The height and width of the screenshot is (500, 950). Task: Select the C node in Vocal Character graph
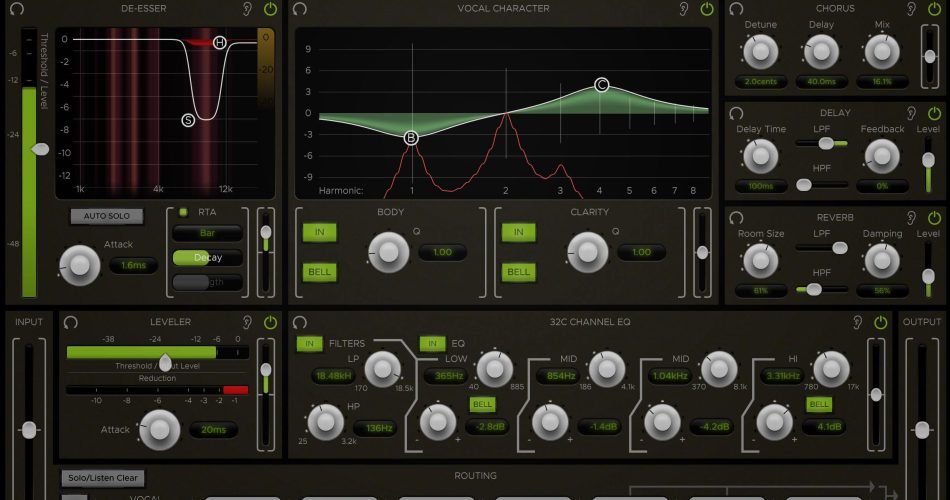[602, 85]
